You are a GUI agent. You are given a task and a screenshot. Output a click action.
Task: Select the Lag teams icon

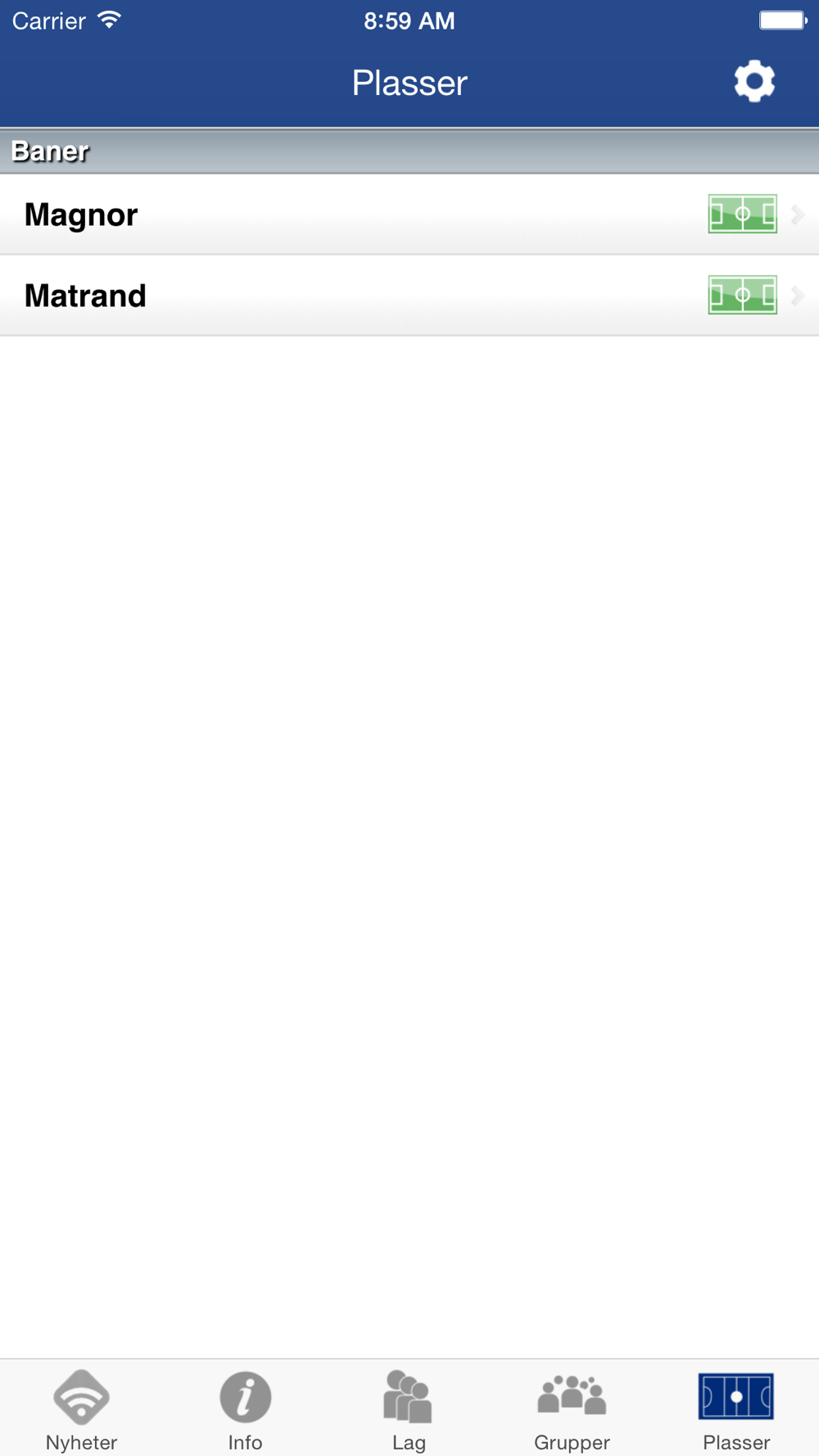coord(408,1396)
